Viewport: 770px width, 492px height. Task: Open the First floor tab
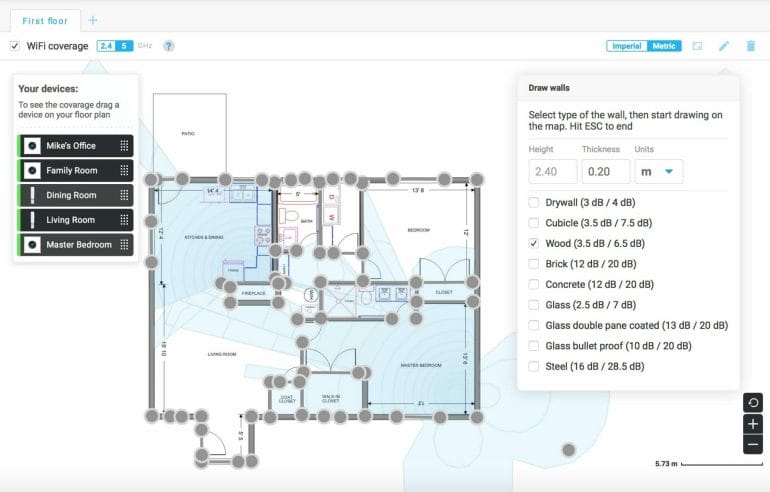(45, 21)
